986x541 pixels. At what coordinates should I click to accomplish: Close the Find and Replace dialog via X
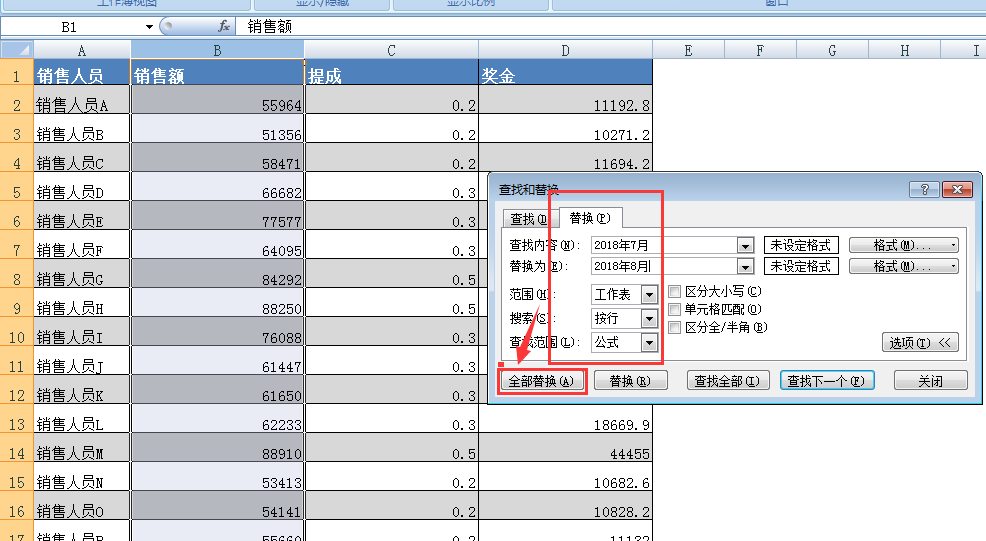click(x=955, y=190)
